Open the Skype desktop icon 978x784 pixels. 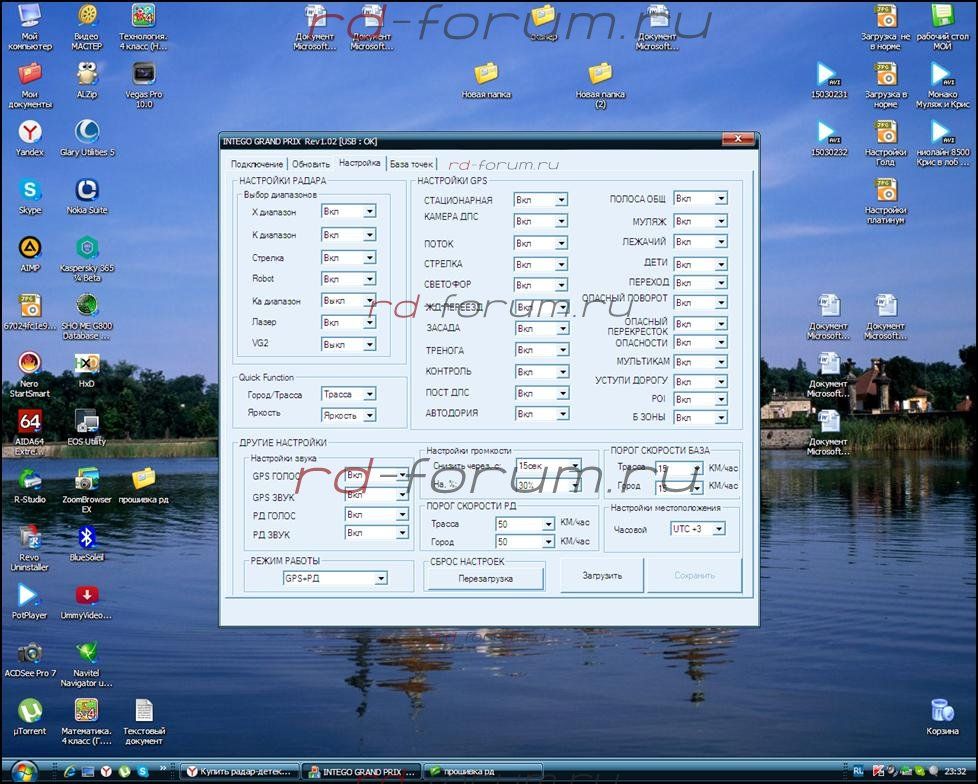pos(30,190)
